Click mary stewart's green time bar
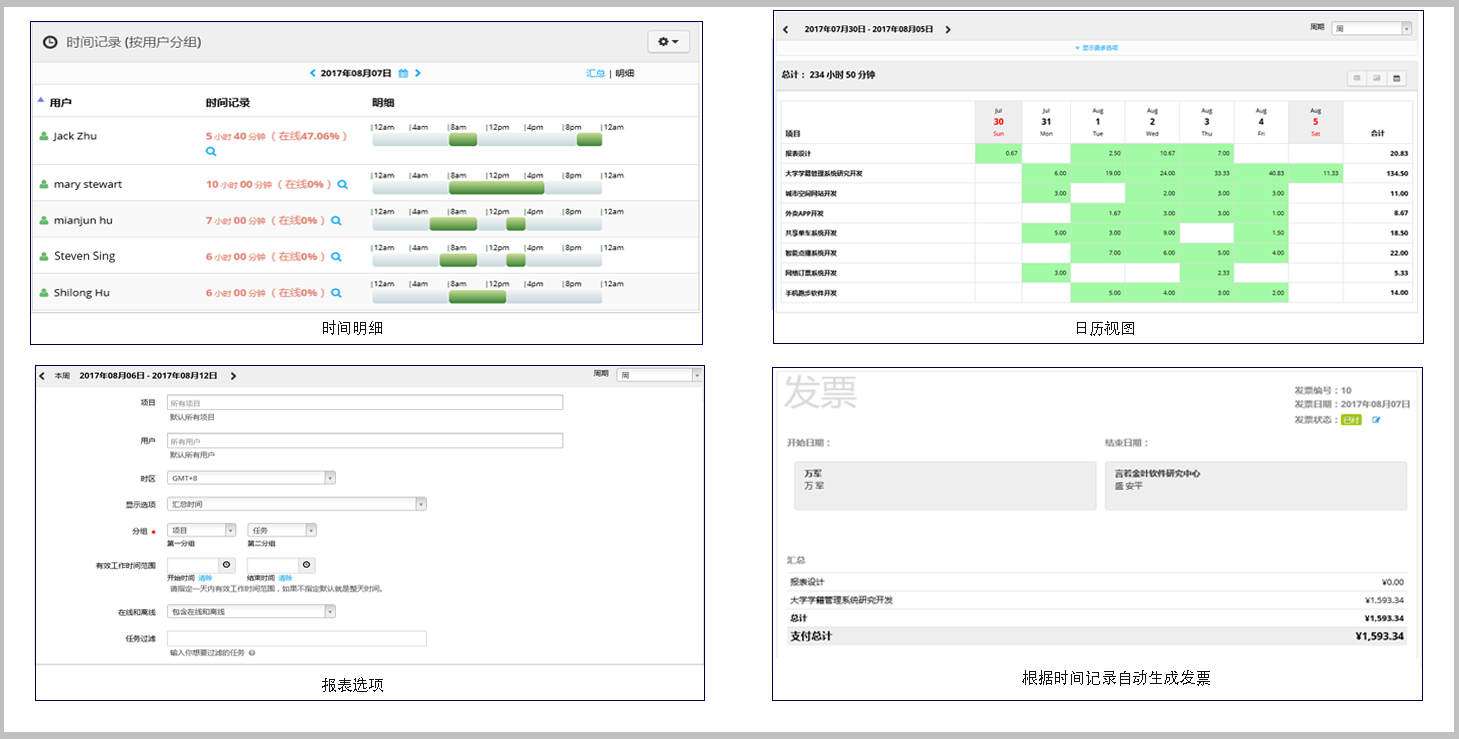 pyautogui.click(x=496, y=188)
